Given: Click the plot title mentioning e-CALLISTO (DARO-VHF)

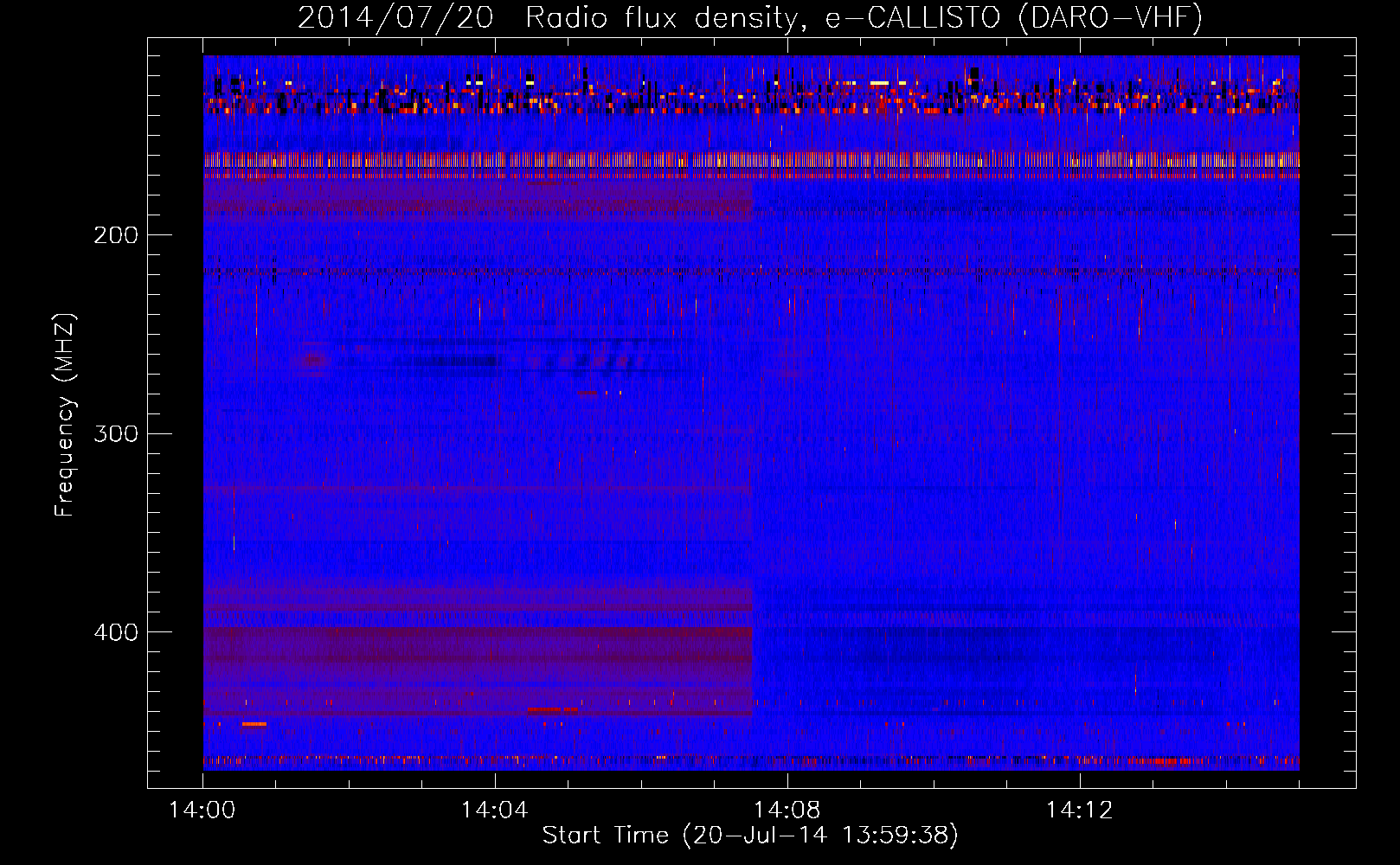Looking at the screenshot, I should pos(750,17).
